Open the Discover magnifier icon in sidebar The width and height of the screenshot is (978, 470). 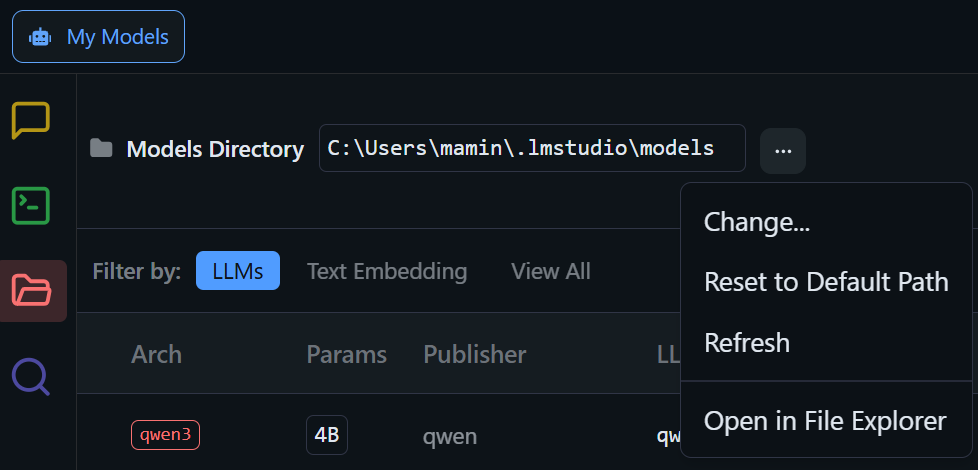[x=31, y=377]
